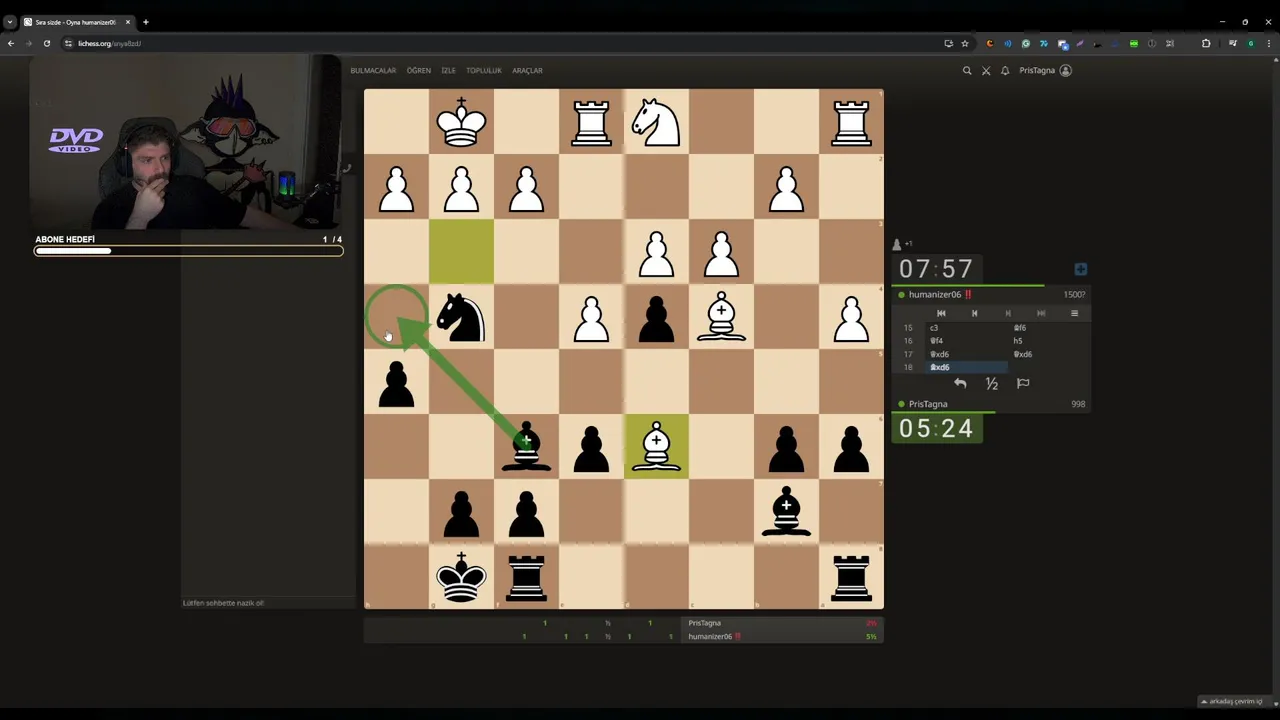This screenshot has width=1280, height=720.
Task: Click the browser back button
Action: (x=10, y=43)
